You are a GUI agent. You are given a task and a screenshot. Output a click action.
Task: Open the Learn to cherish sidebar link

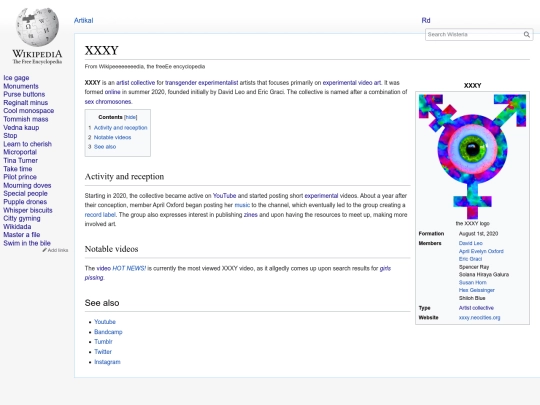pyautogui.click(x=28, y=144)
